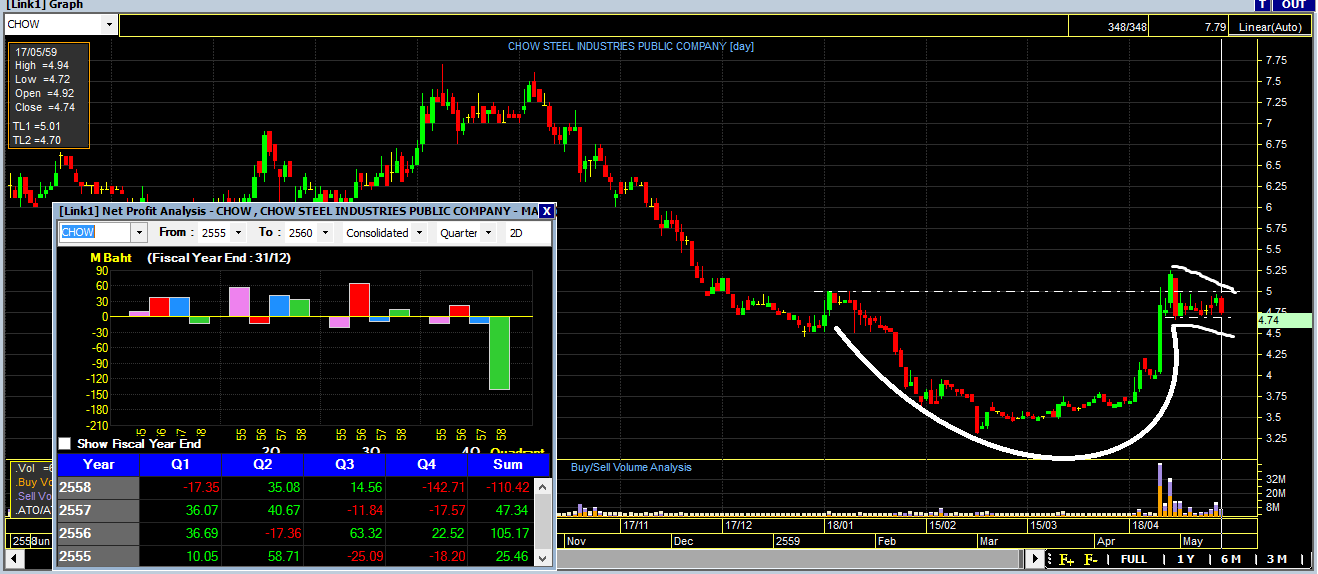Screen dimensions: 1318x574
Task: Click the chart scroll right arrow
Action: click(x=1037, y=559)
